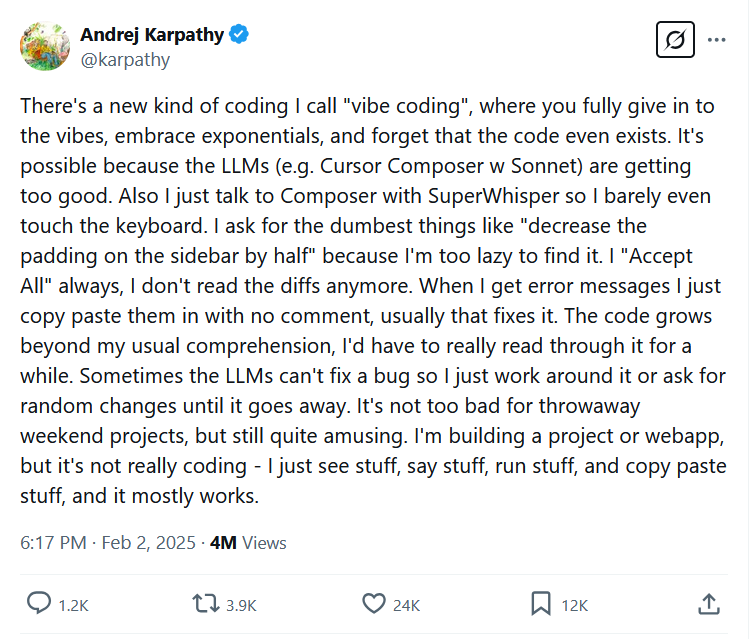Like the post with the heart icon
The height and width of the screenshot is (639, 750).
[373, 604]
